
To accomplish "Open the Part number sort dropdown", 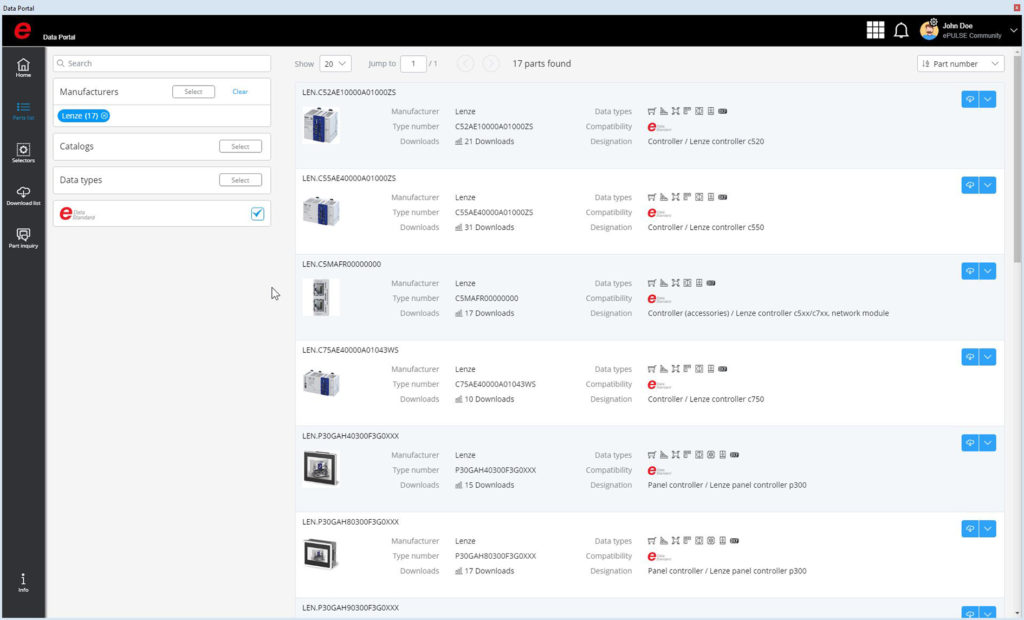I will point(960,64).
